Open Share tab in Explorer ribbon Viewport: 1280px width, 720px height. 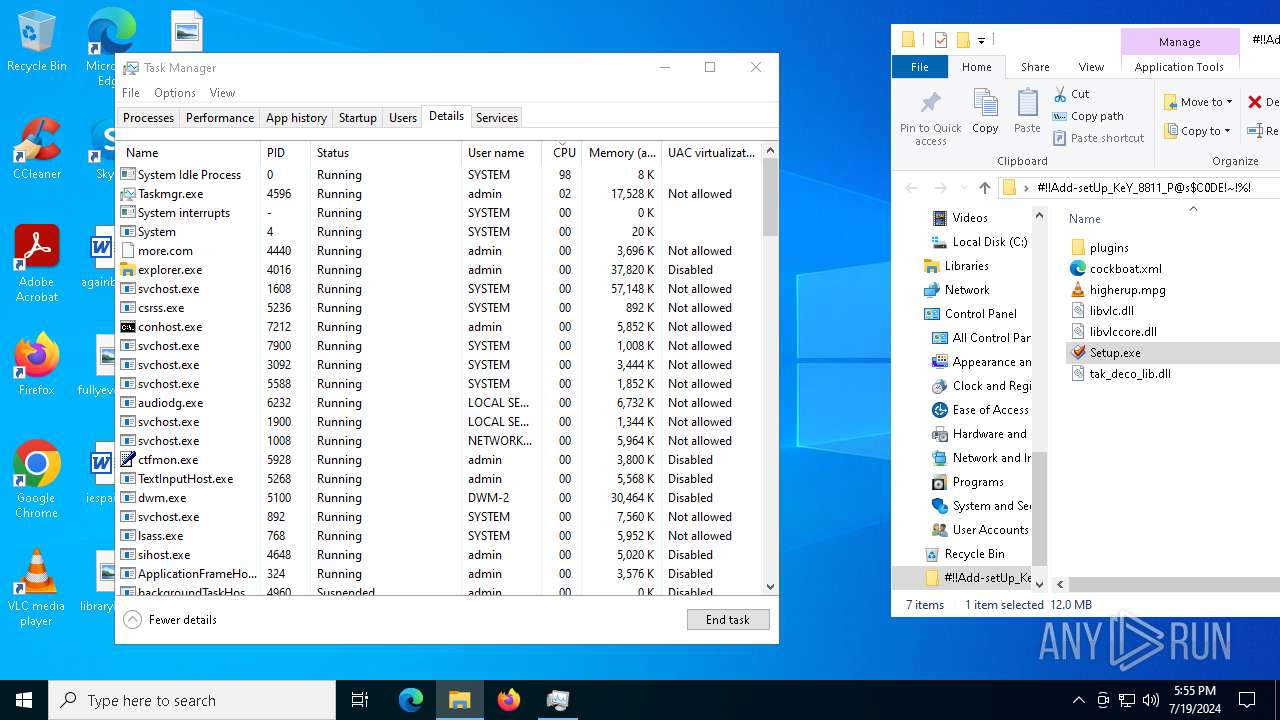pos(1035,67)
